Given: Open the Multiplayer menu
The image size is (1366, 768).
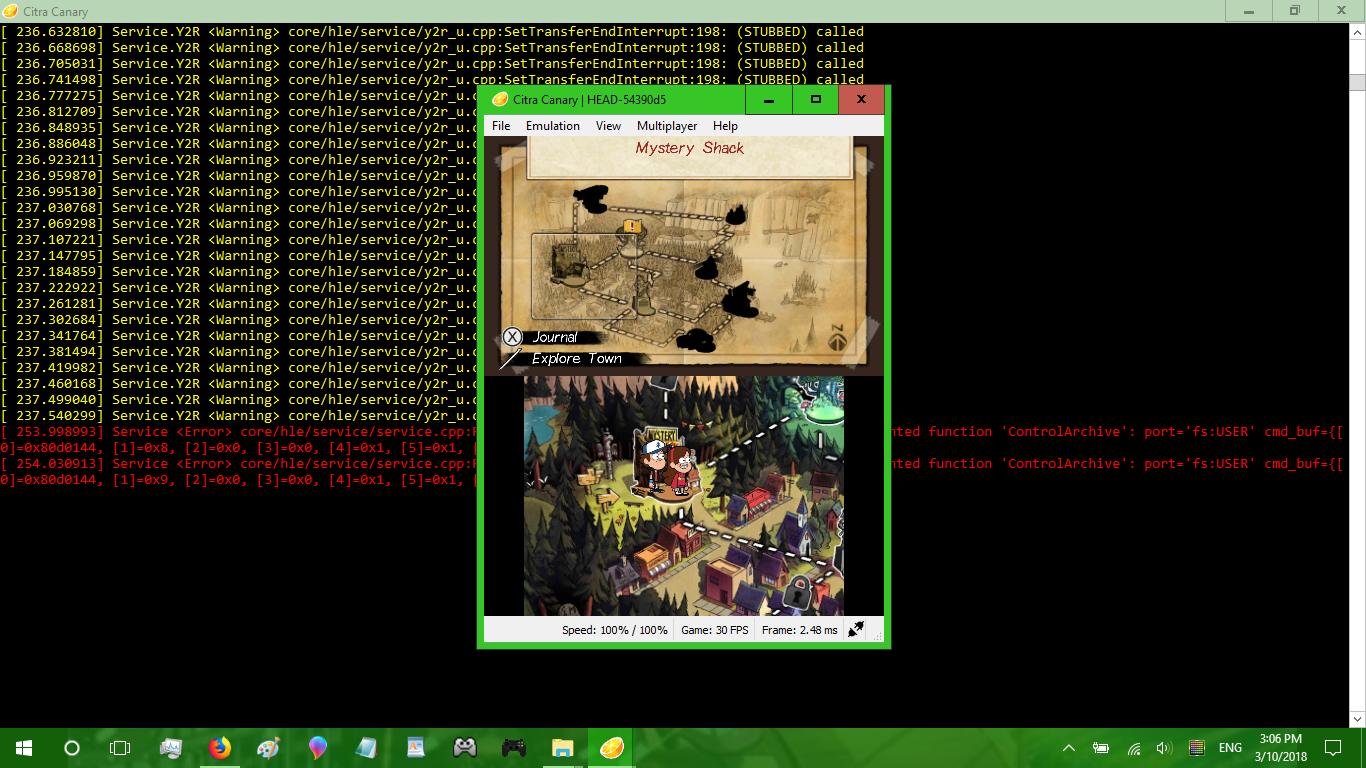Looking at the screenshot, I should pyautogui.click(x=667, y=126).
